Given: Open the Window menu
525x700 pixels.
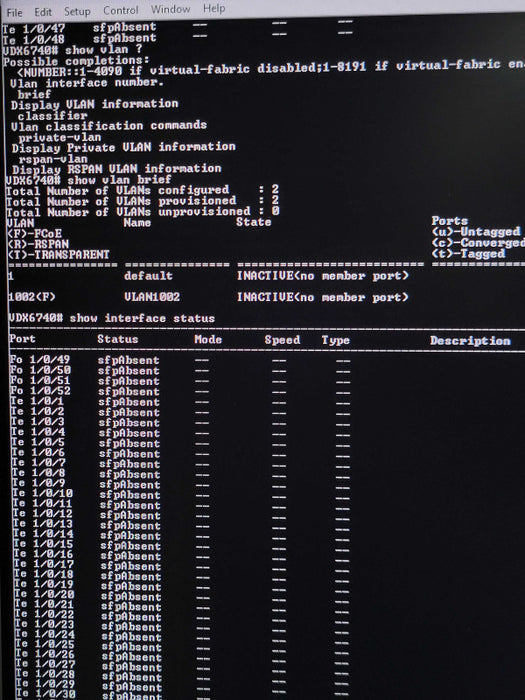Looking at the screenshot, I should point(170,9).
